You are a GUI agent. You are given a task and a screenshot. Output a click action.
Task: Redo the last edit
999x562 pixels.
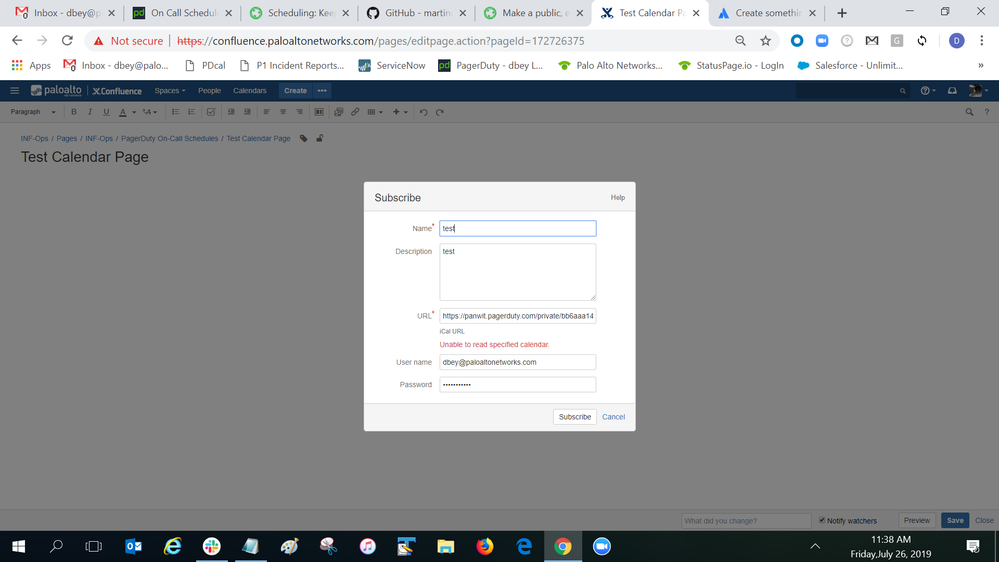click(440, 112)
